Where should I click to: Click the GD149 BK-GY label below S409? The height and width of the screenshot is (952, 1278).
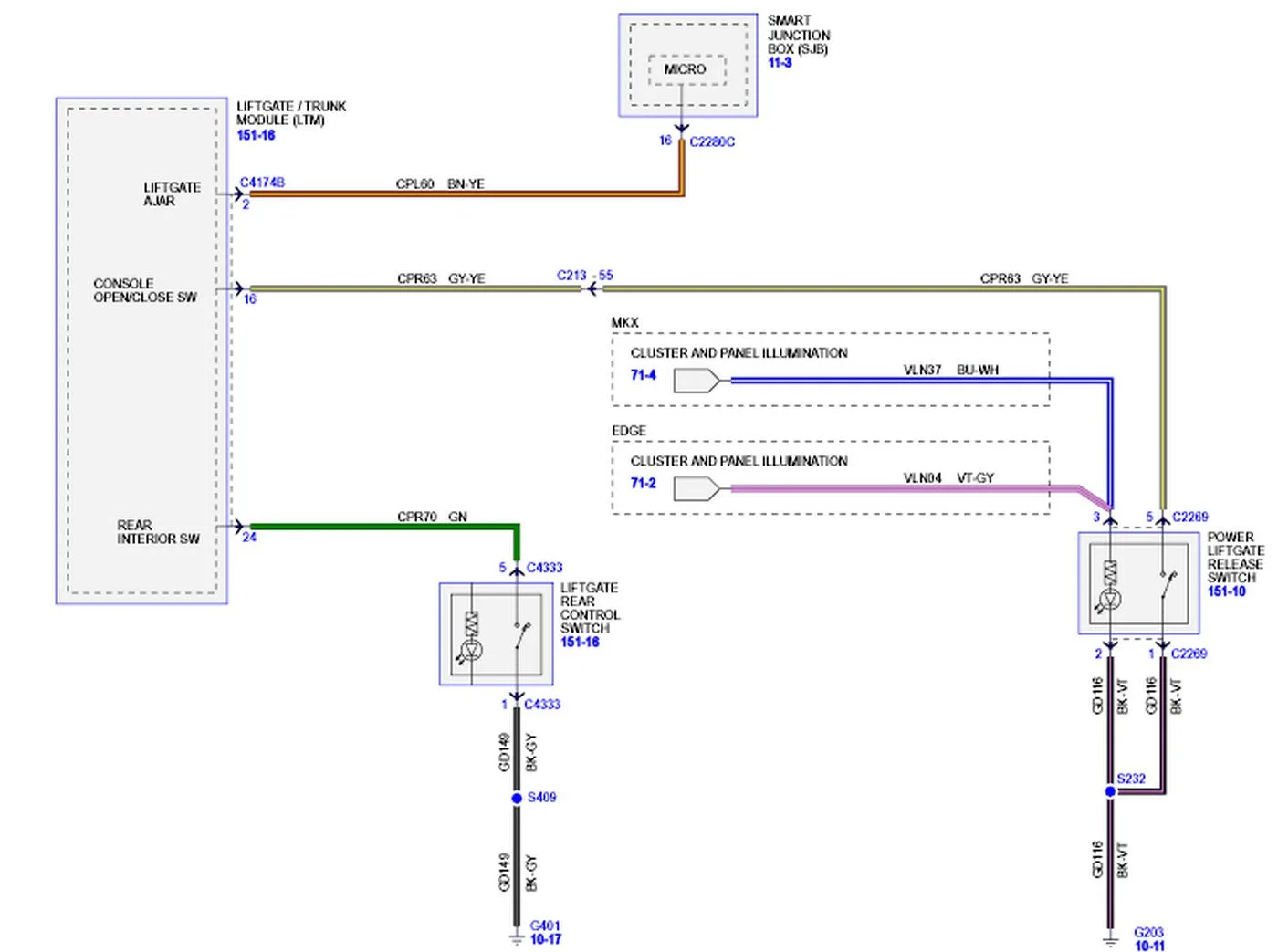(x=518, y=873)
